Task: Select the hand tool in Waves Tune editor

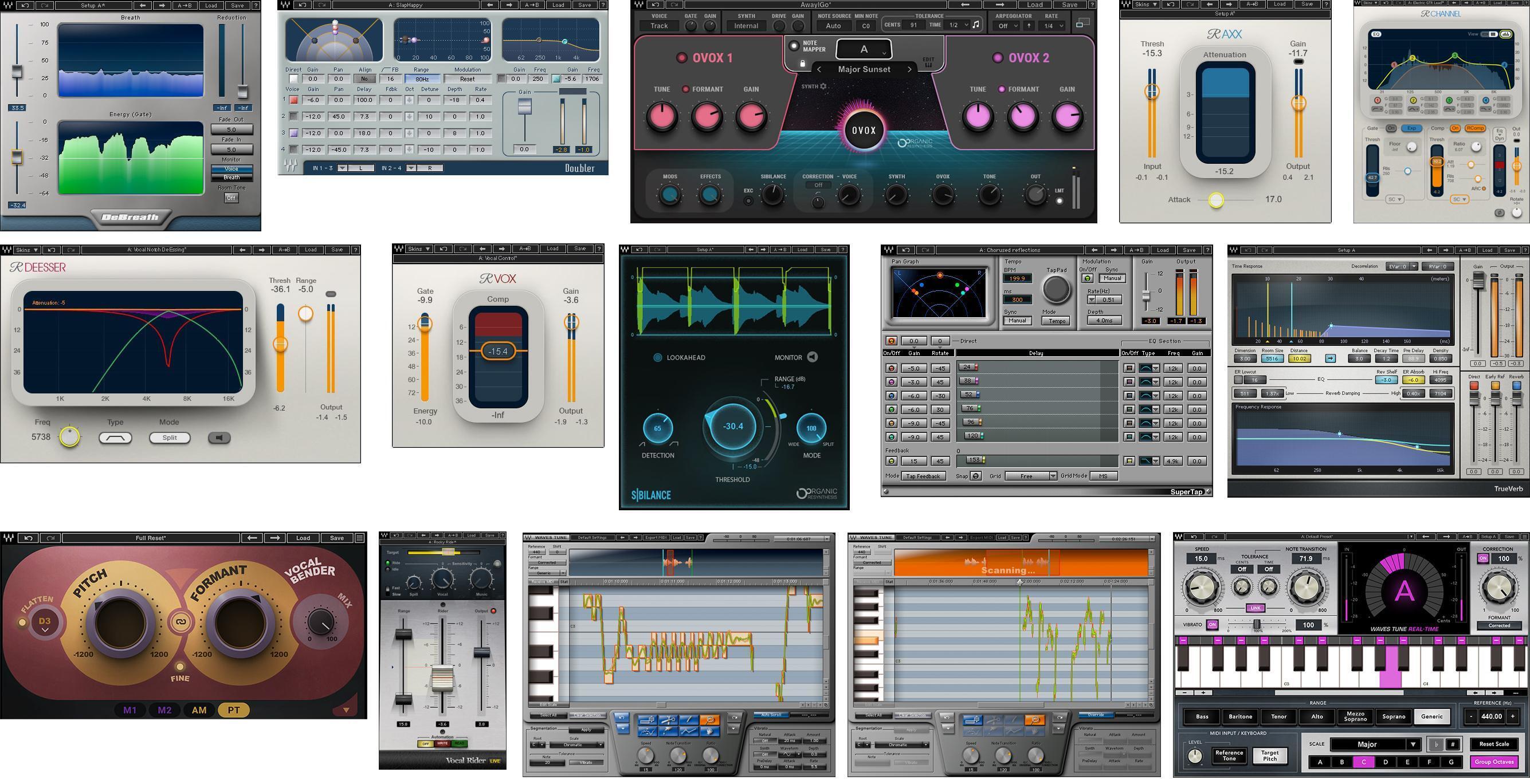Action: point(711,733)
